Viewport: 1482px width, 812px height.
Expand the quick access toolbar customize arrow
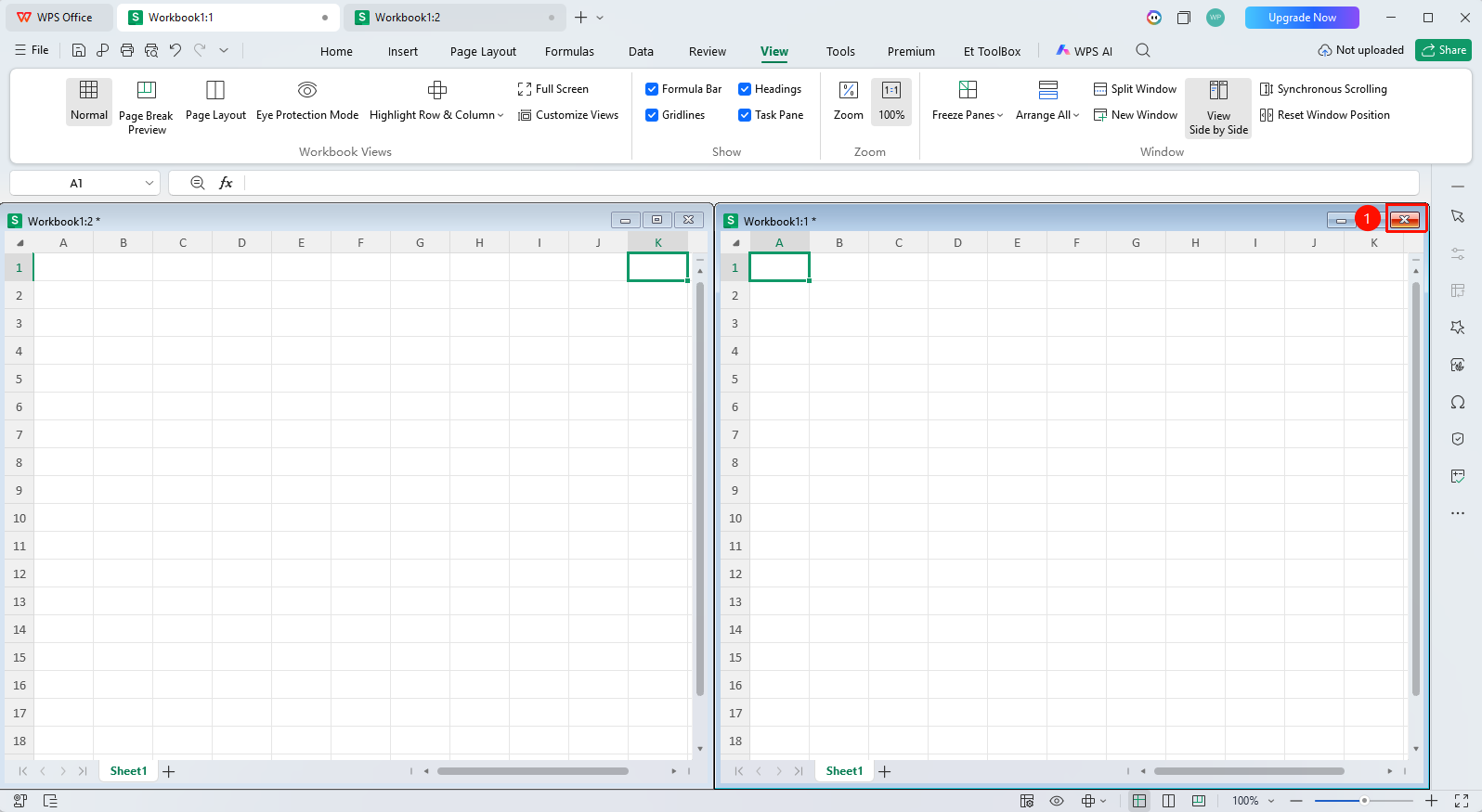(224, 50)
